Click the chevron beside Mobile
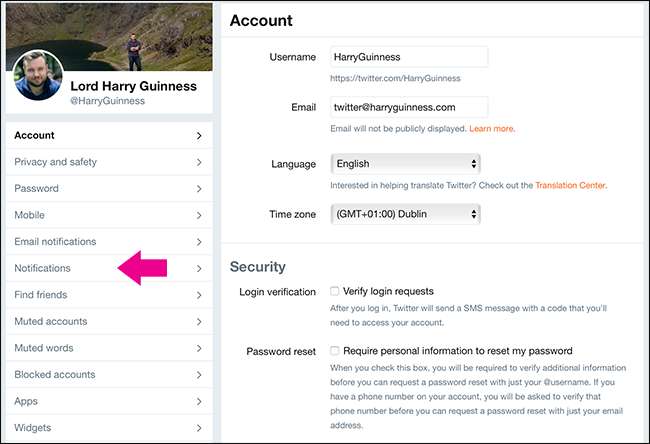Screen dimensions: 650x444 pyautogui.click(x=199, y=215)
